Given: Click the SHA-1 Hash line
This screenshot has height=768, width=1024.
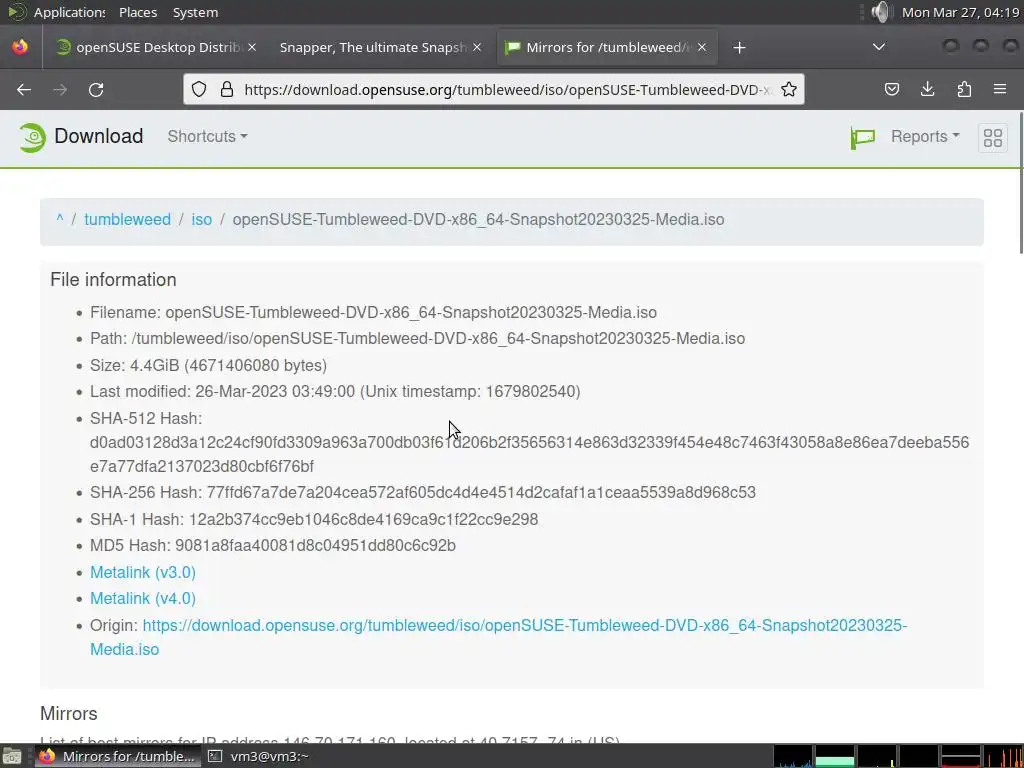Looking at the screenshot, I should coord(314,519).
